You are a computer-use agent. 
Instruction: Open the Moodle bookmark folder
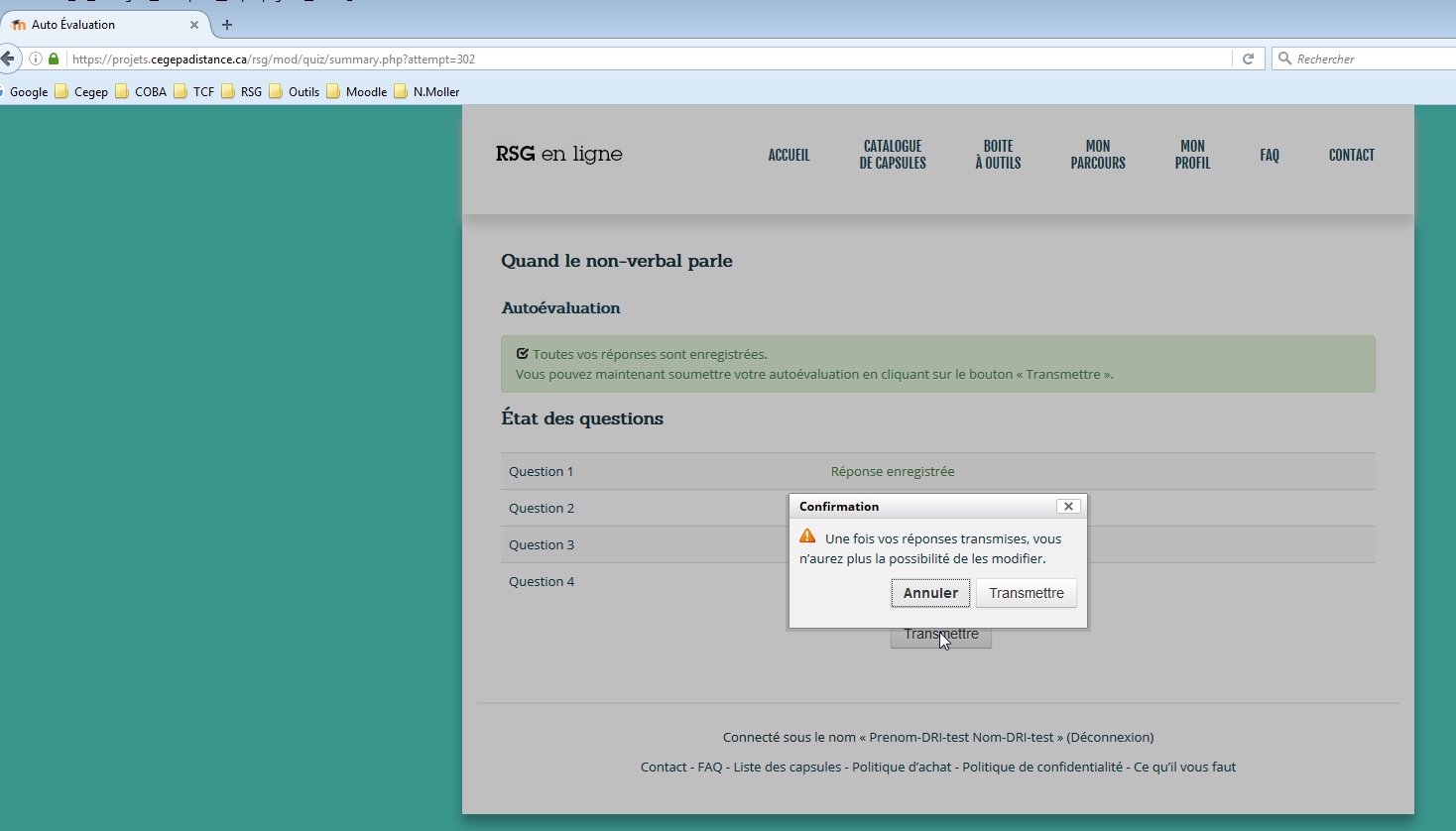(357, 91)
